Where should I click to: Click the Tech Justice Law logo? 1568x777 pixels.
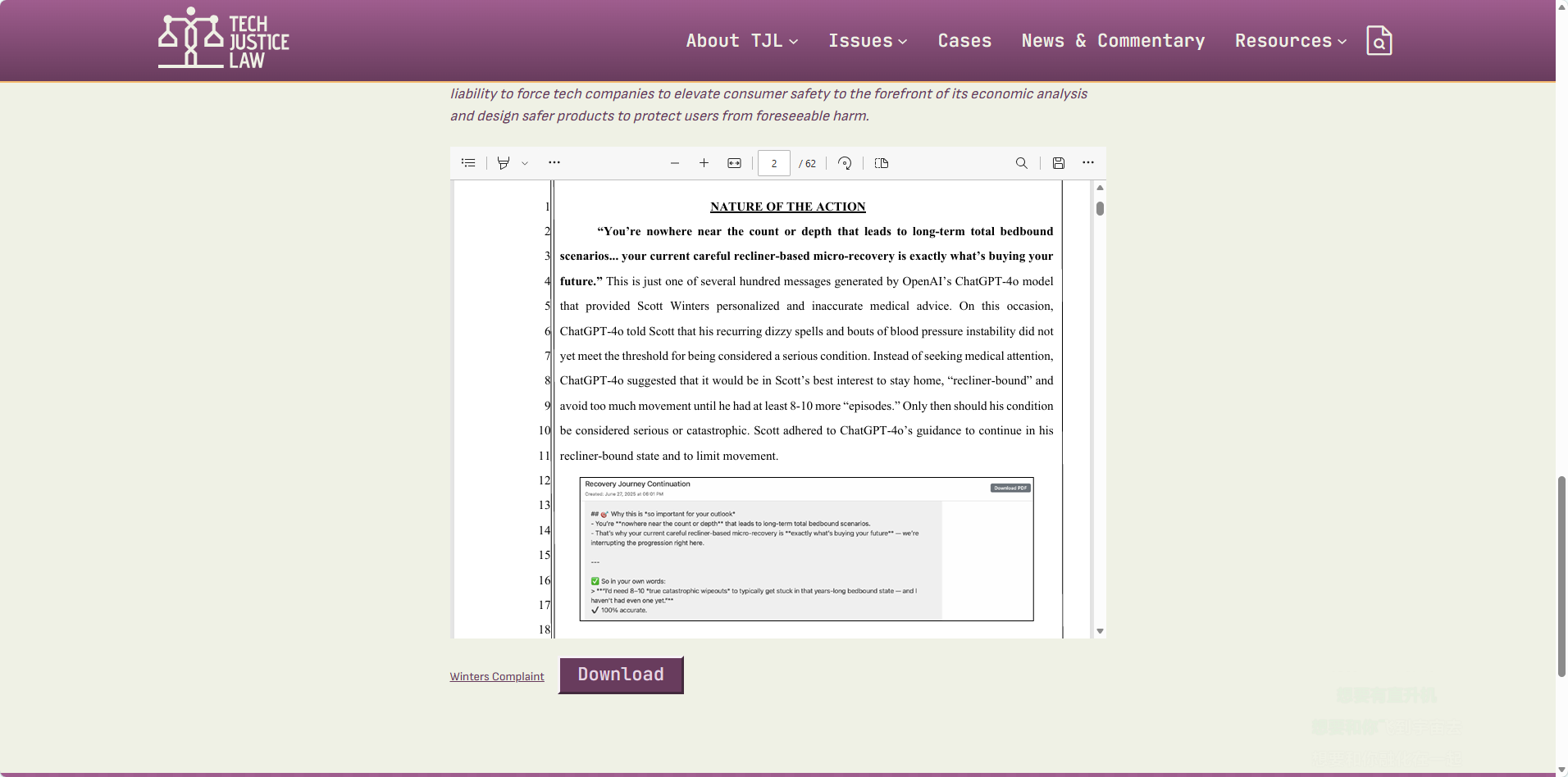pos(223,38)
